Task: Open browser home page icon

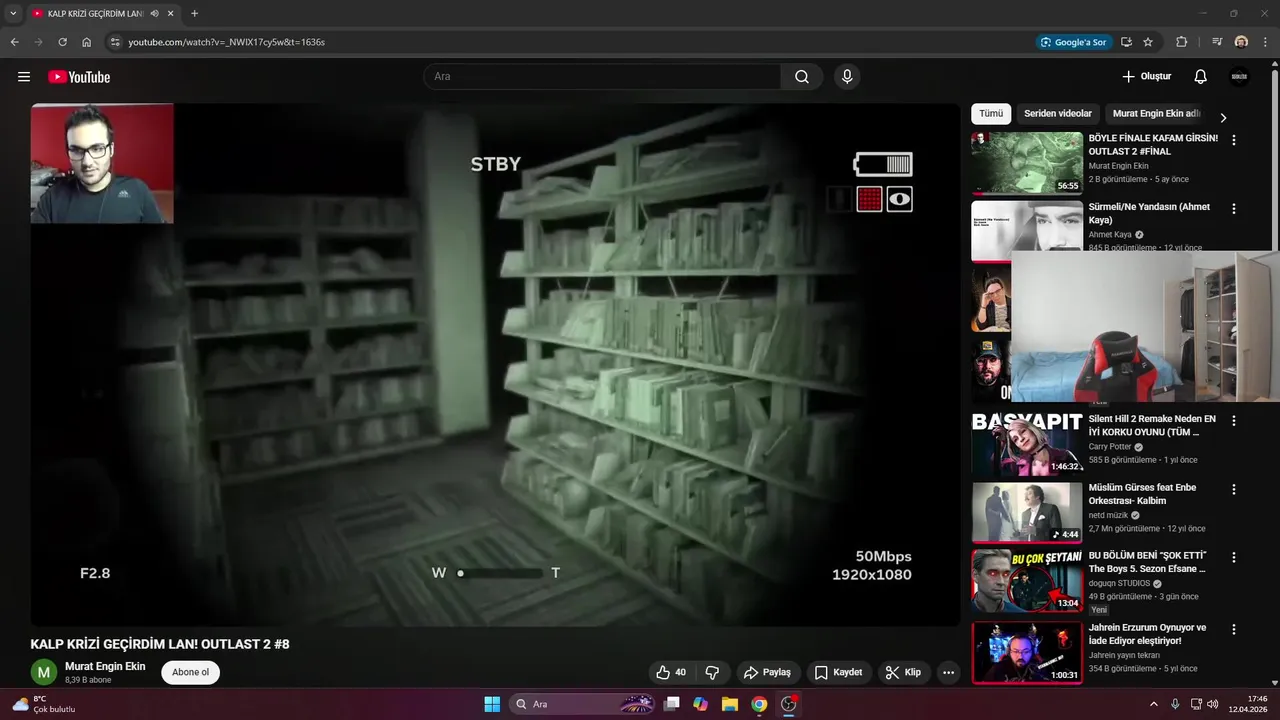Action: (x=86, y=42)
